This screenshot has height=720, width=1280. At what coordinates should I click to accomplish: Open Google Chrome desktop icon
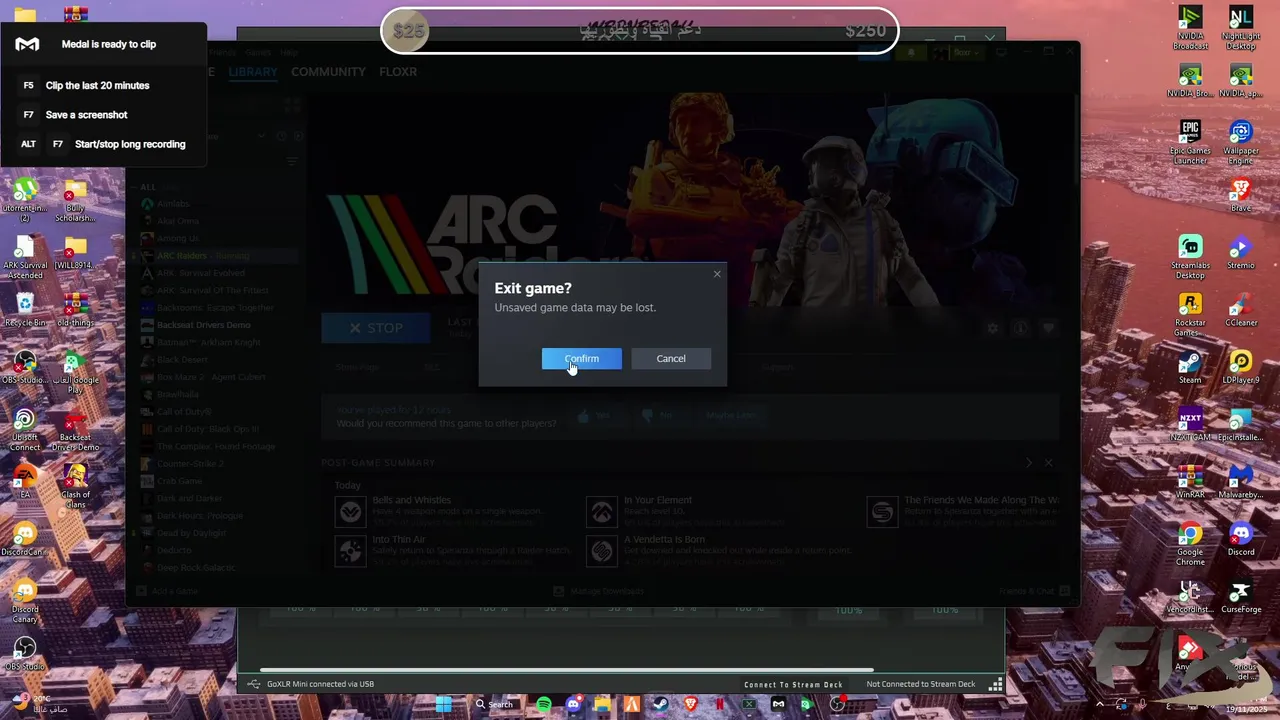(1190, 545)
